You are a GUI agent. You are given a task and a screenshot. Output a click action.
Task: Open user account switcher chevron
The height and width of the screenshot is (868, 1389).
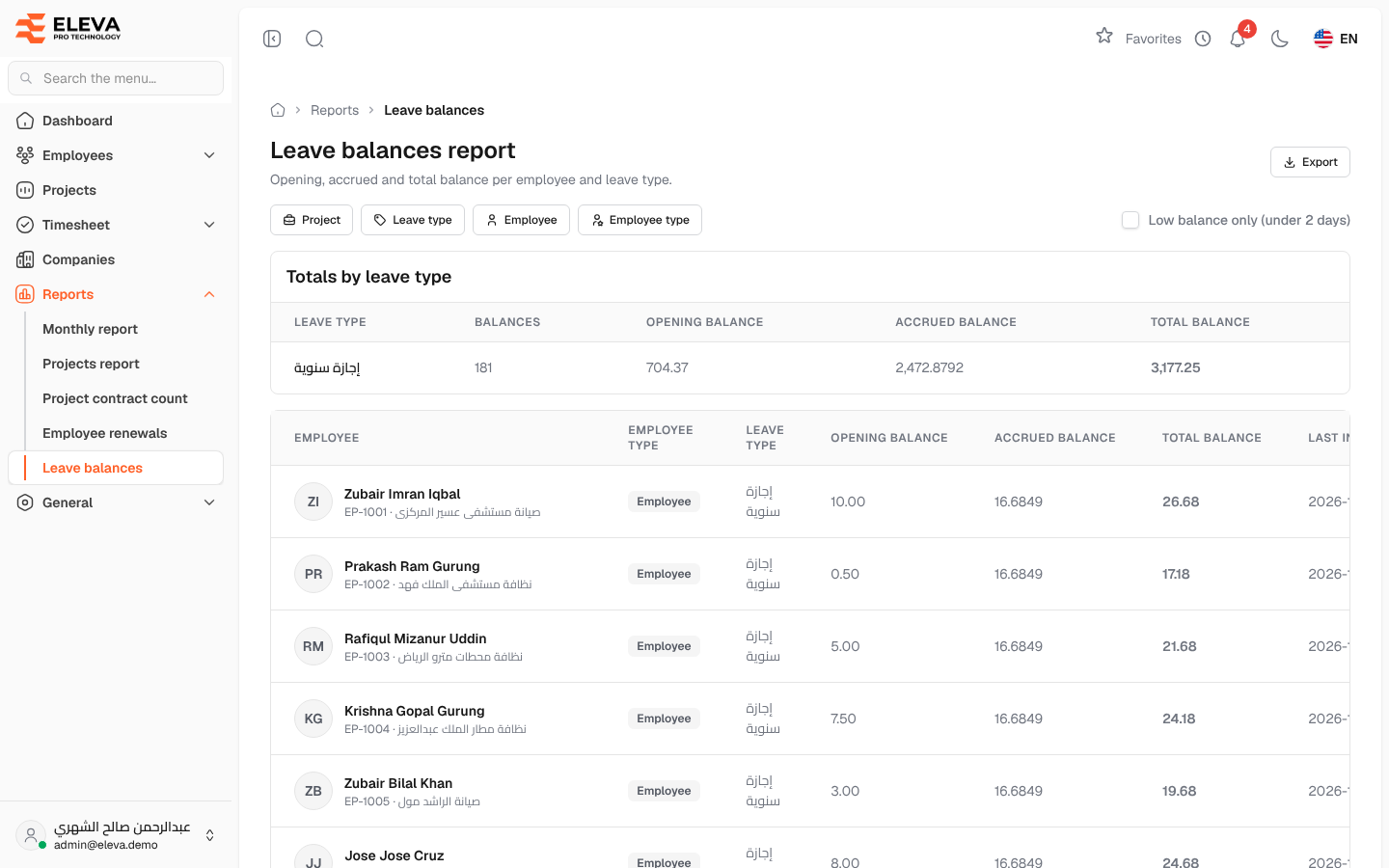coord(210,835)
